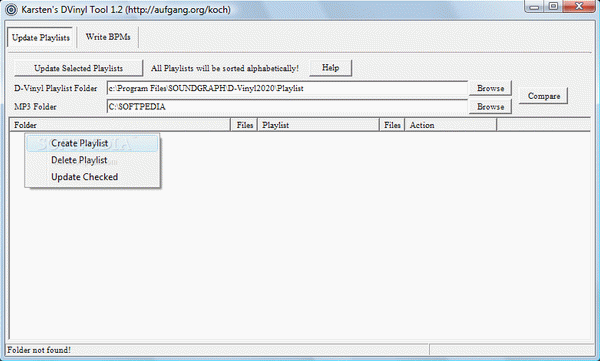Click 'Folder not found!' status text
600x361 pixels.
[39, 350]
